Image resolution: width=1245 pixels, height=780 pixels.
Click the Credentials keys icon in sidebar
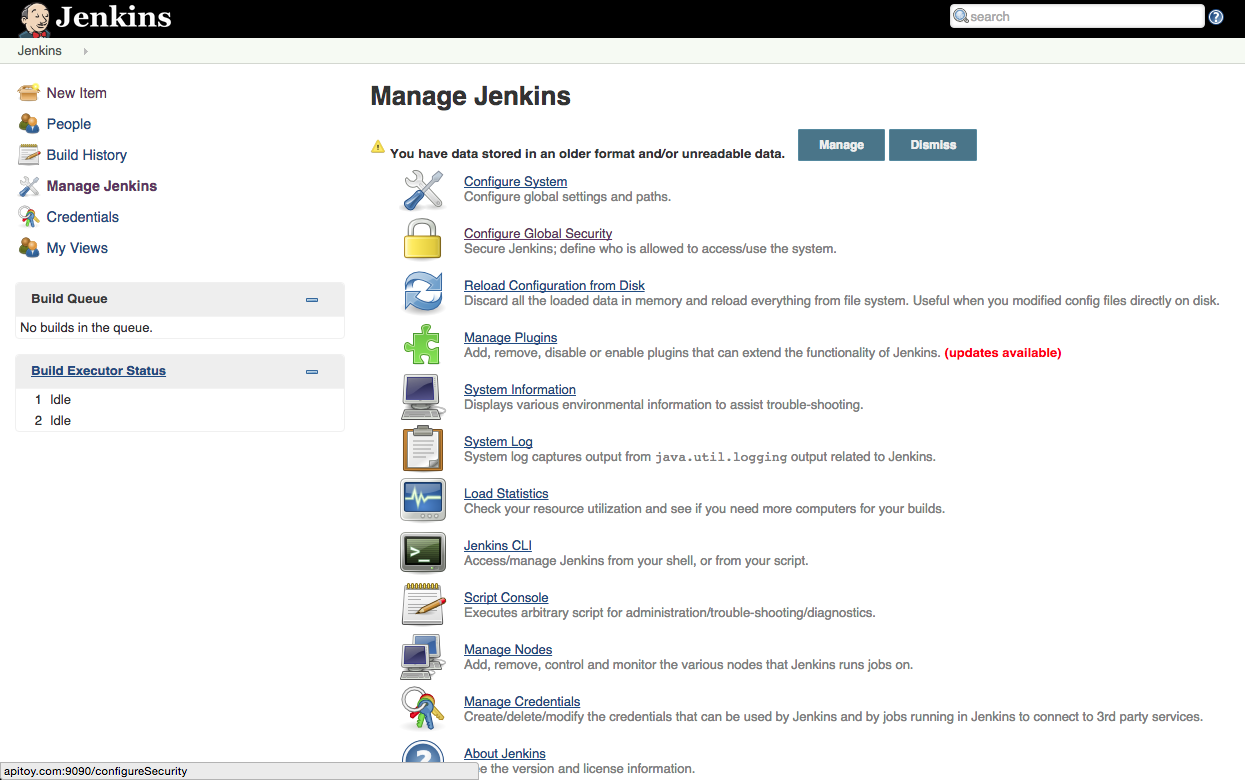pos(29,217)
